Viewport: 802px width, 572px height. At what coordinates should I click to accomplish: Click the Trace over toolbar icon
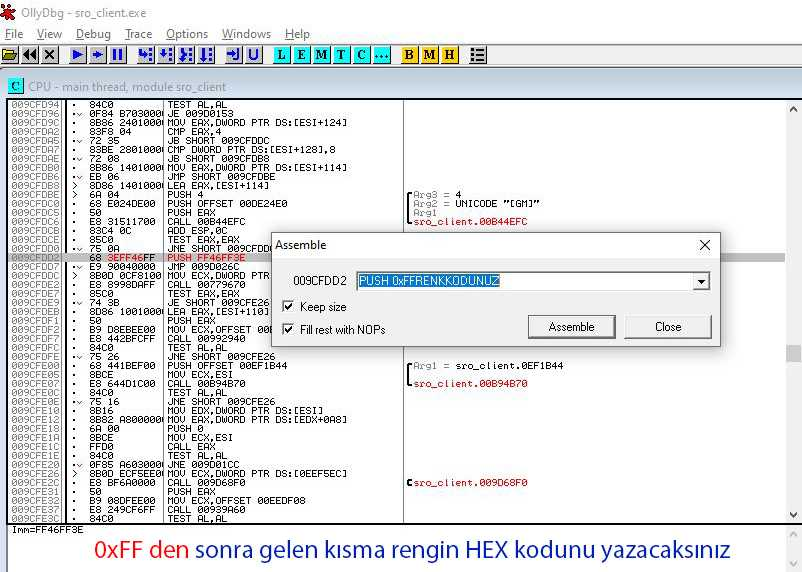(206, 55)
